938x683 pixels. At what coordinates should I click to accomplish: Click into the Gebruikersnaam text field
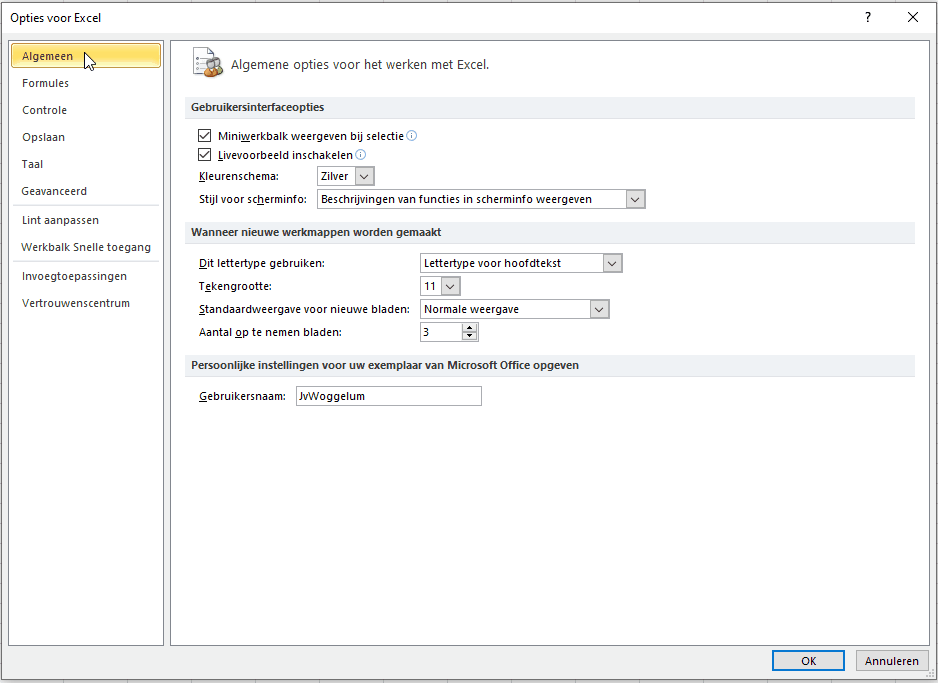click(389, 396)
